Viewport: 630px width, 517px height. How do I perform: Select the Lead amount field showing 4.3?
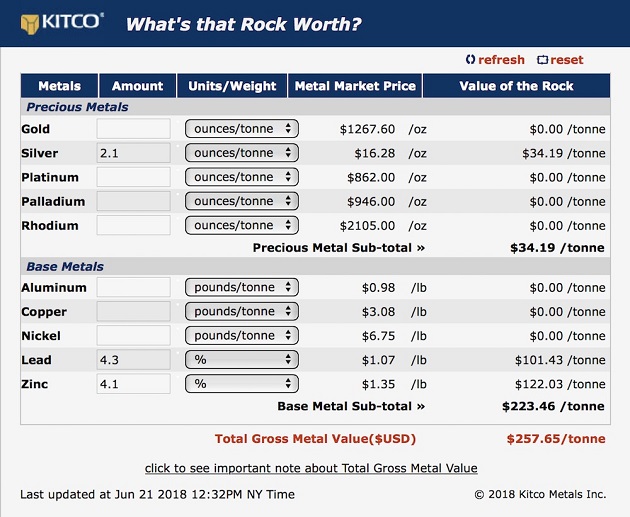click(x=133, y=360)
